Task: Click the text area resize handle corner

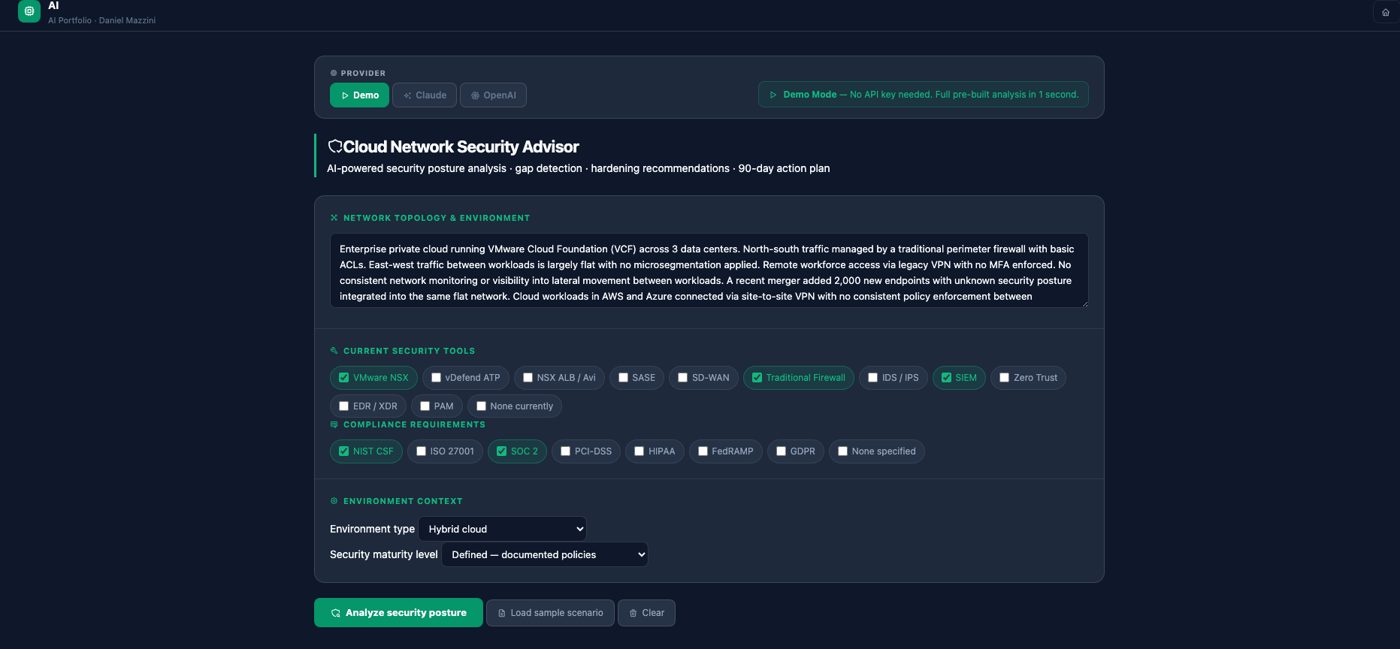Action: tap(1083, 303)
